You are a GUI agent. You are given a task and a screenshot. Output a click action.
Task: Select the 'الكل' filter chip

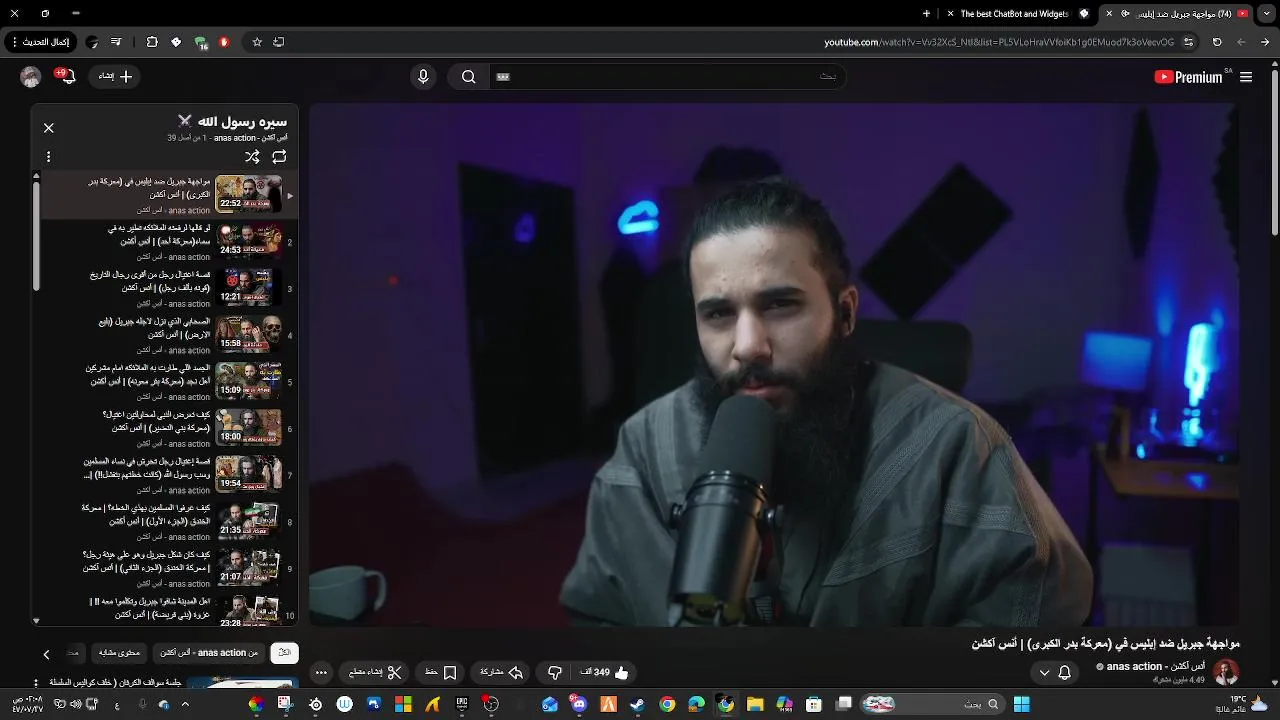(x=284, y=653)
